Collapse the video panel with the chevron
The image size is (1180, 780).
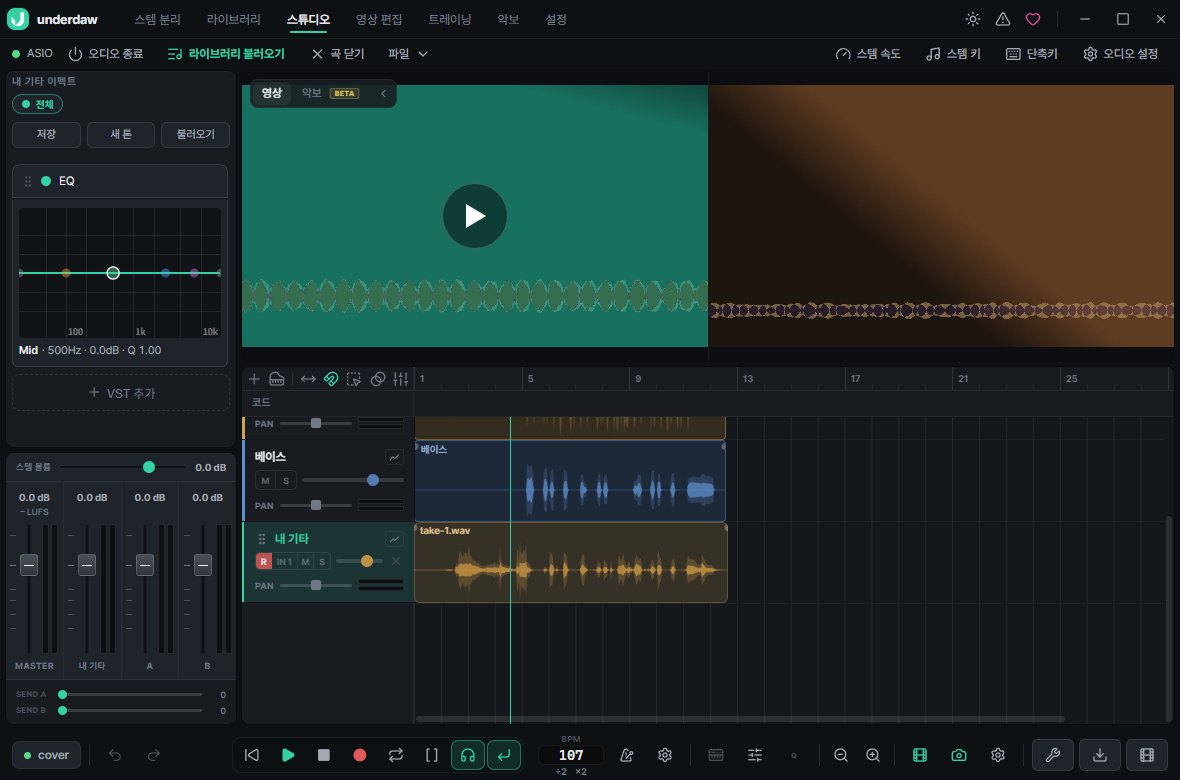(x=383, y=93)
